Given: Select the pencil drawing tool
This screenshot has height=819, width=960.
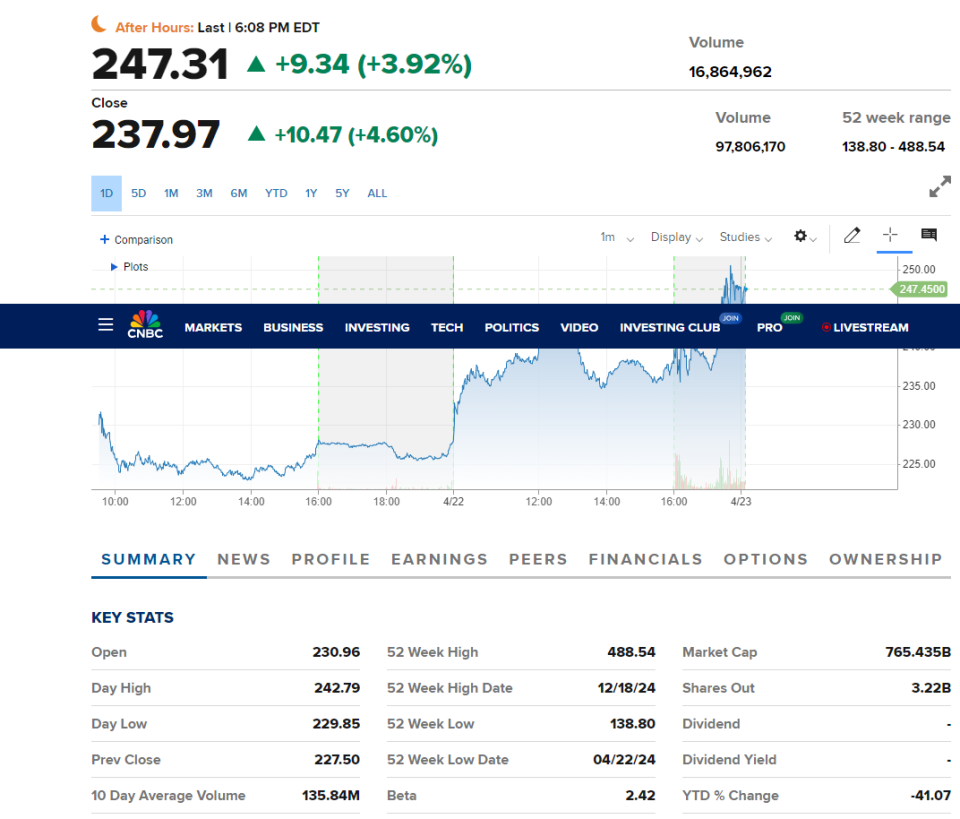Looking at the screenshot, I should pos(852,236).
